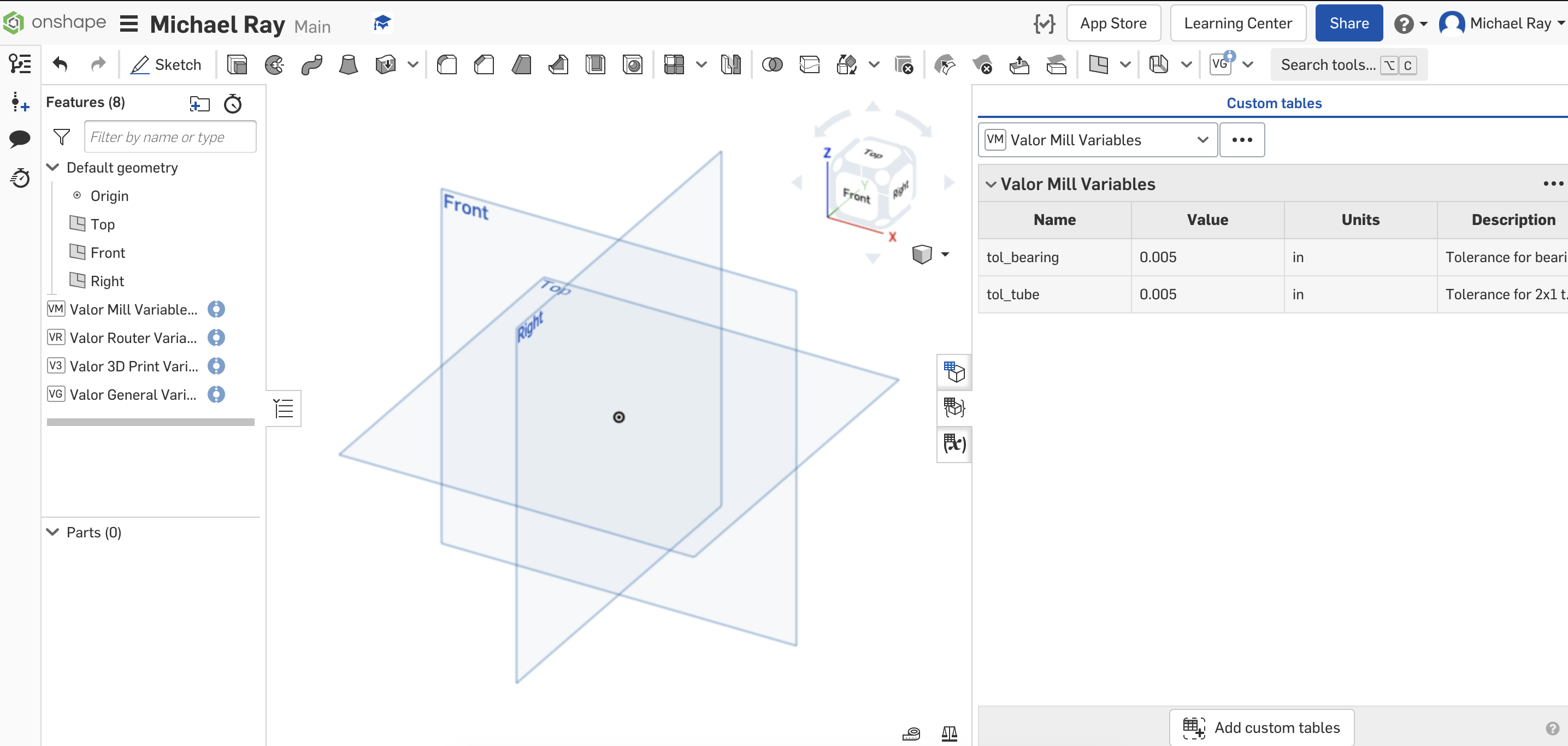This screenshot has height=746, width=1568.
Task: Select the Transform tool
Action: click(x=847, y=64)
